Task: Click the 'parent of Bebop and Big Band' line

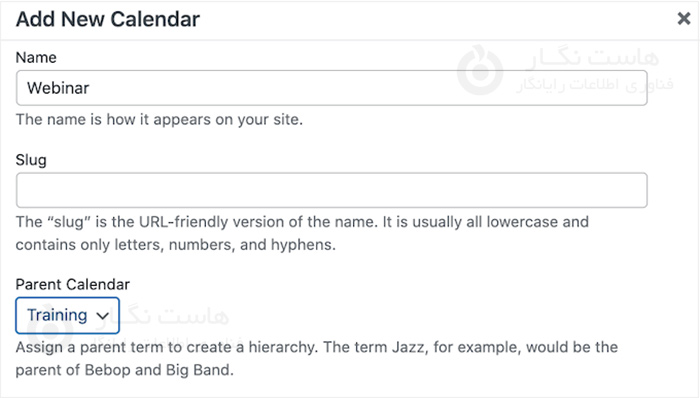Action: 125,370
